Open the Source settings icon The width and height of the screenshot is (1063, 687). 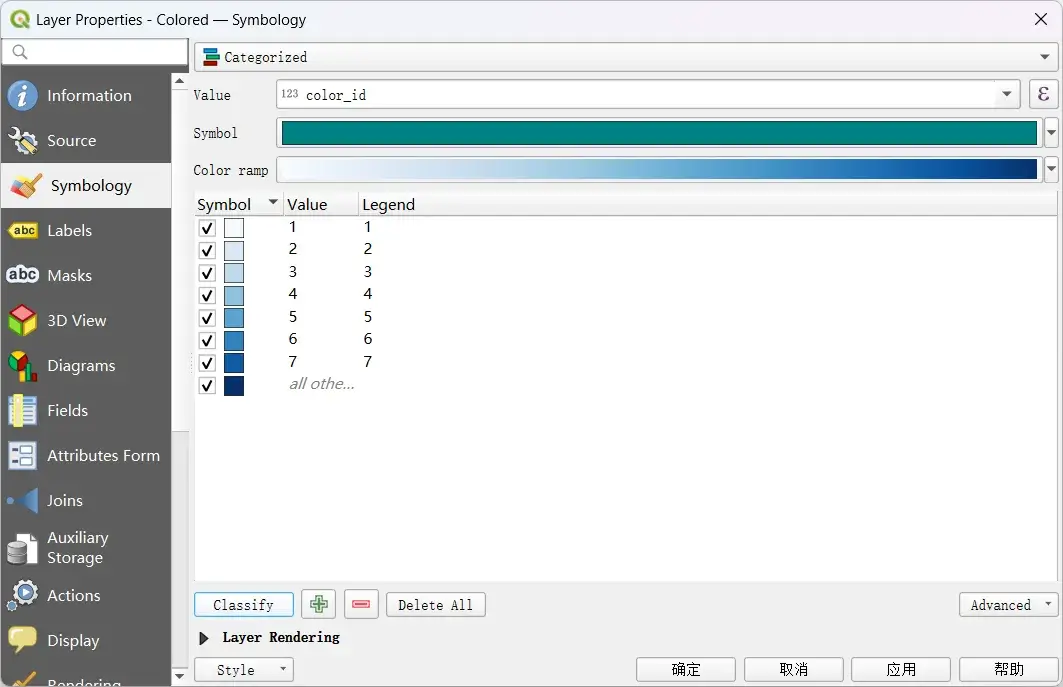point(22,140)
